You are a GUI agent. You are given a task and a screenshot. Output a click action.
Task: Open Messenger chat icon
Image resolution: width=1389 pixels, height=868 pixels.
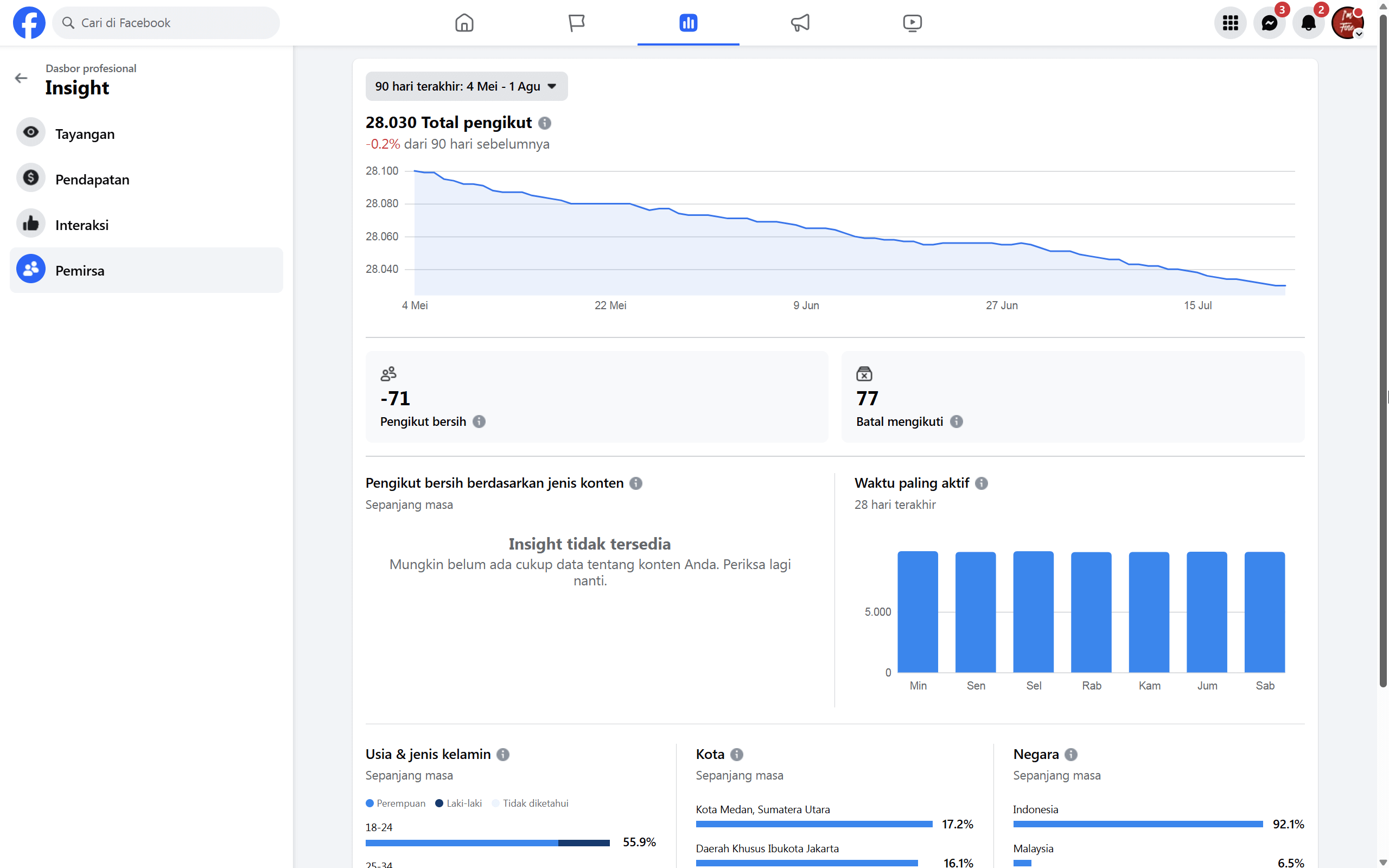[1269, 23]
